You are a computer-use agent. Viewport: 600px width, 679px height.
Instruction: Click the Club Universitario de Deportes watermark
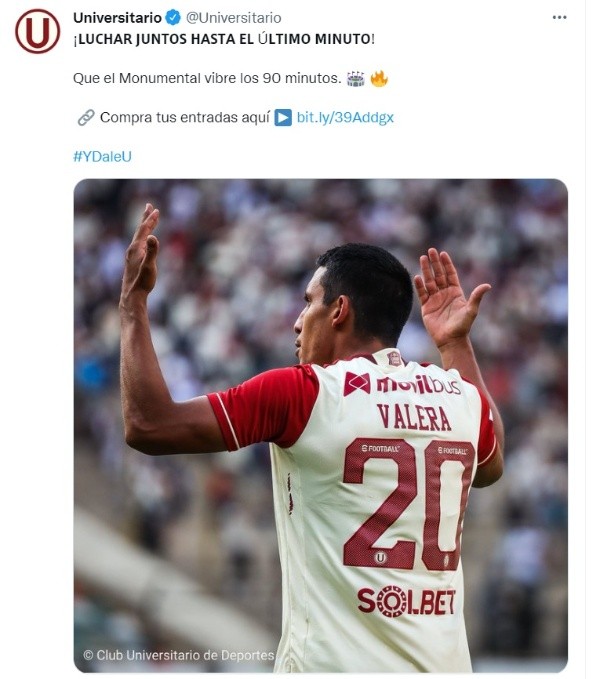pos(179,655)
